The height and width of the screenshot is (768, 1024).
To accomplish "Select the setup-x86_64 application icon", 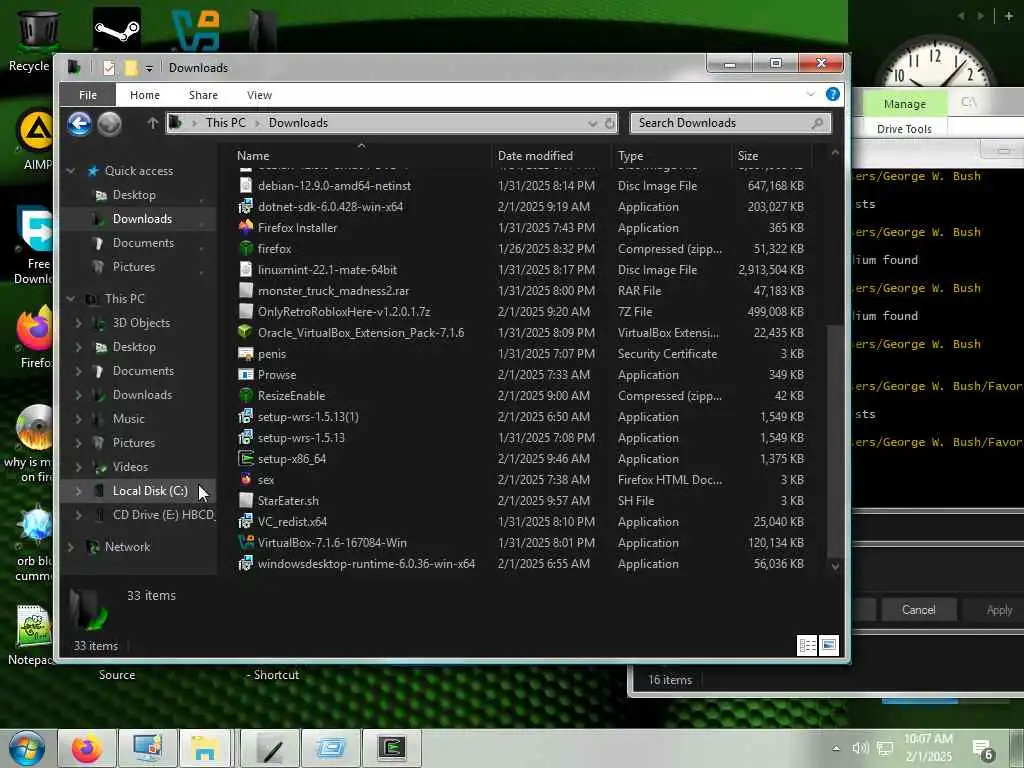I will point(246,458).
